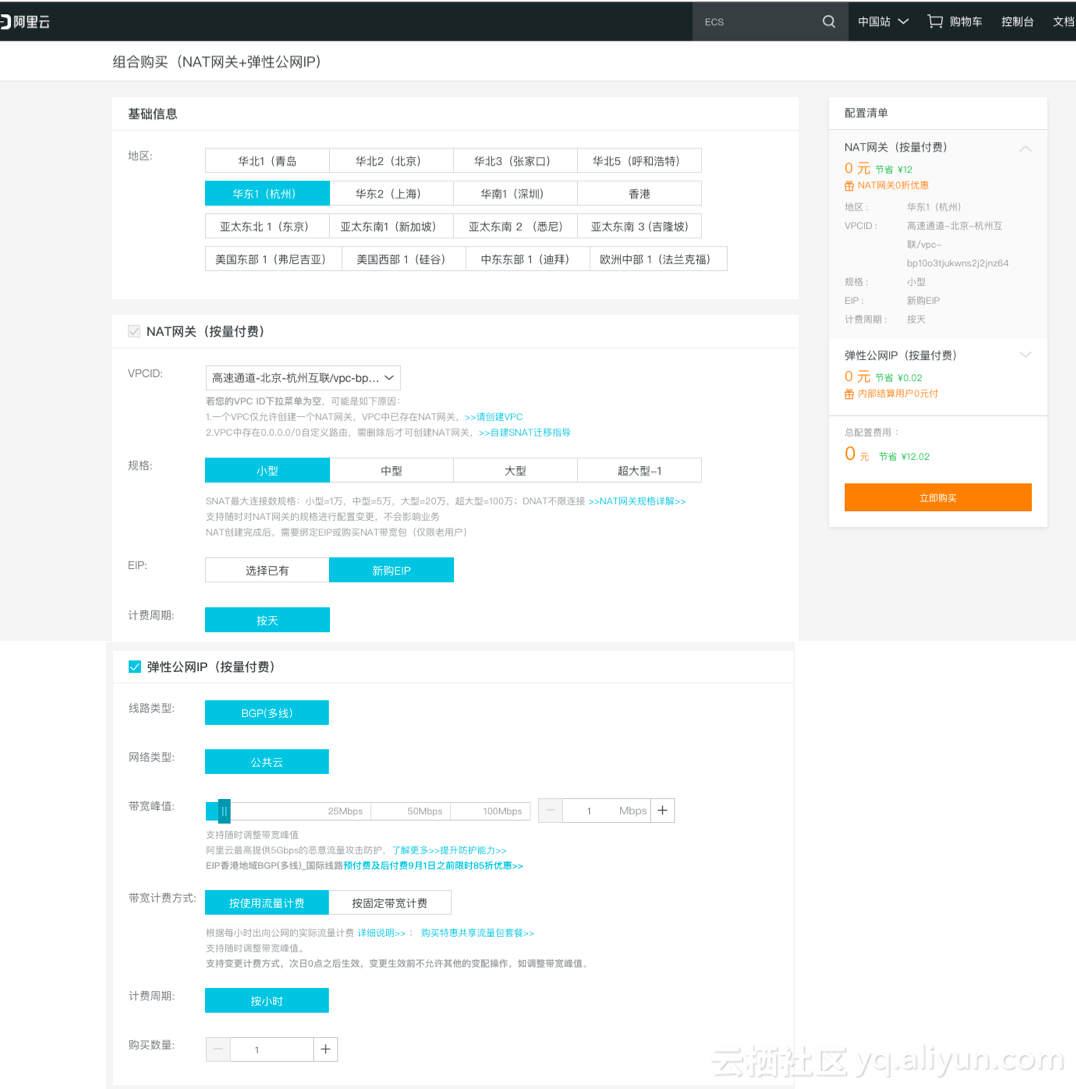This screenshot has height=1089, width=1076.
Task: Open the 中国站 site dropdown
Action: 883,22
